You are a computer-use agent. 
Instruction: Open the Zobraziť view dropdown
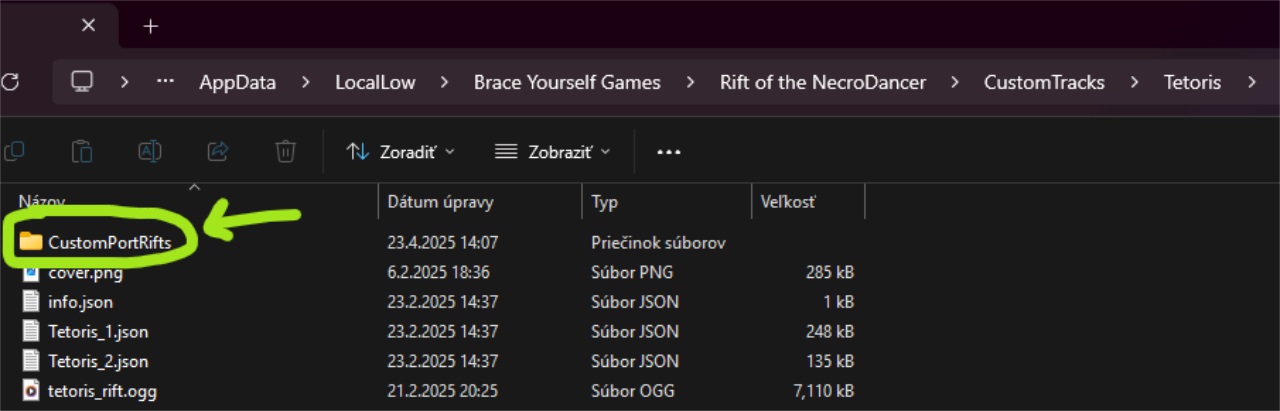552,152
